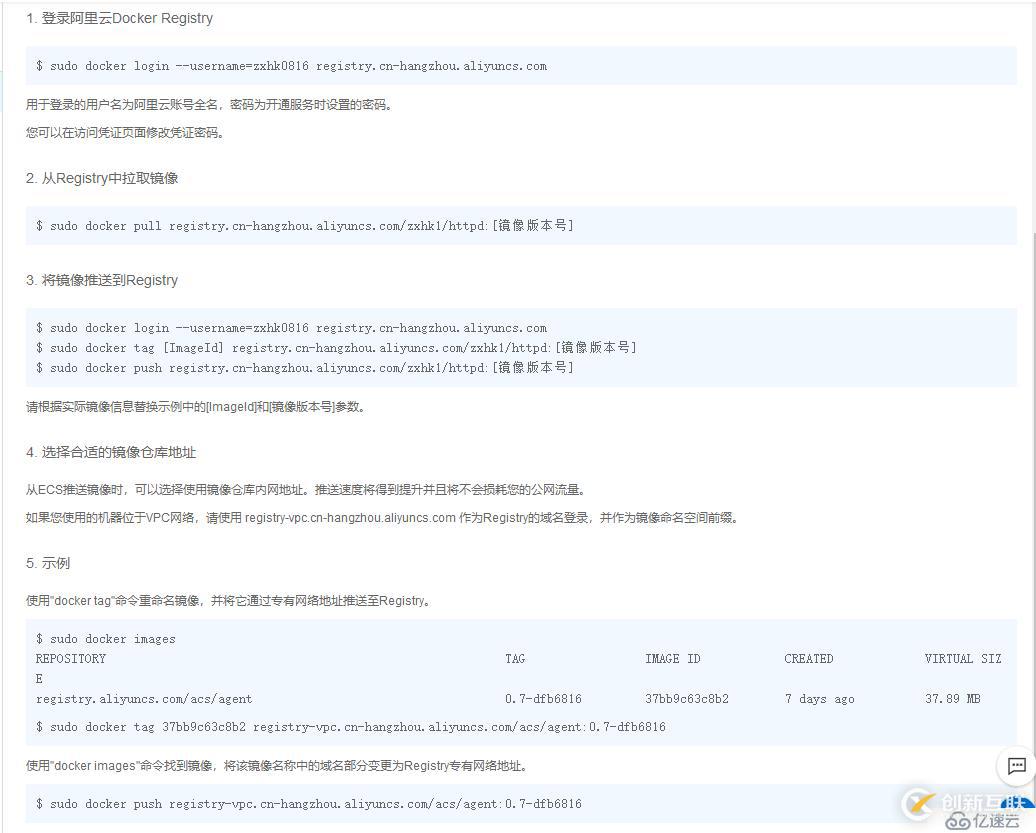Click the line "您可以在访问凭证页面修改凭证密码。"

pos(126,133)
